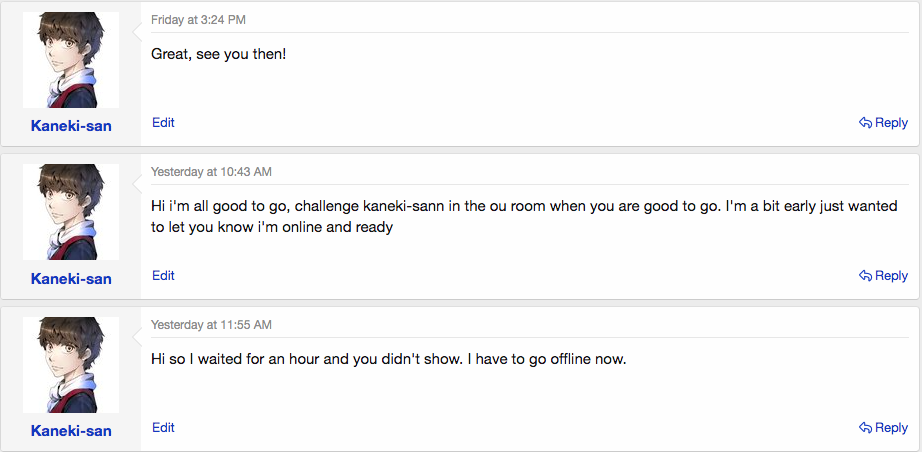Select the Reply text on the Friday 3:24 PM post
The image size is (922, 452).
(891, 123)
